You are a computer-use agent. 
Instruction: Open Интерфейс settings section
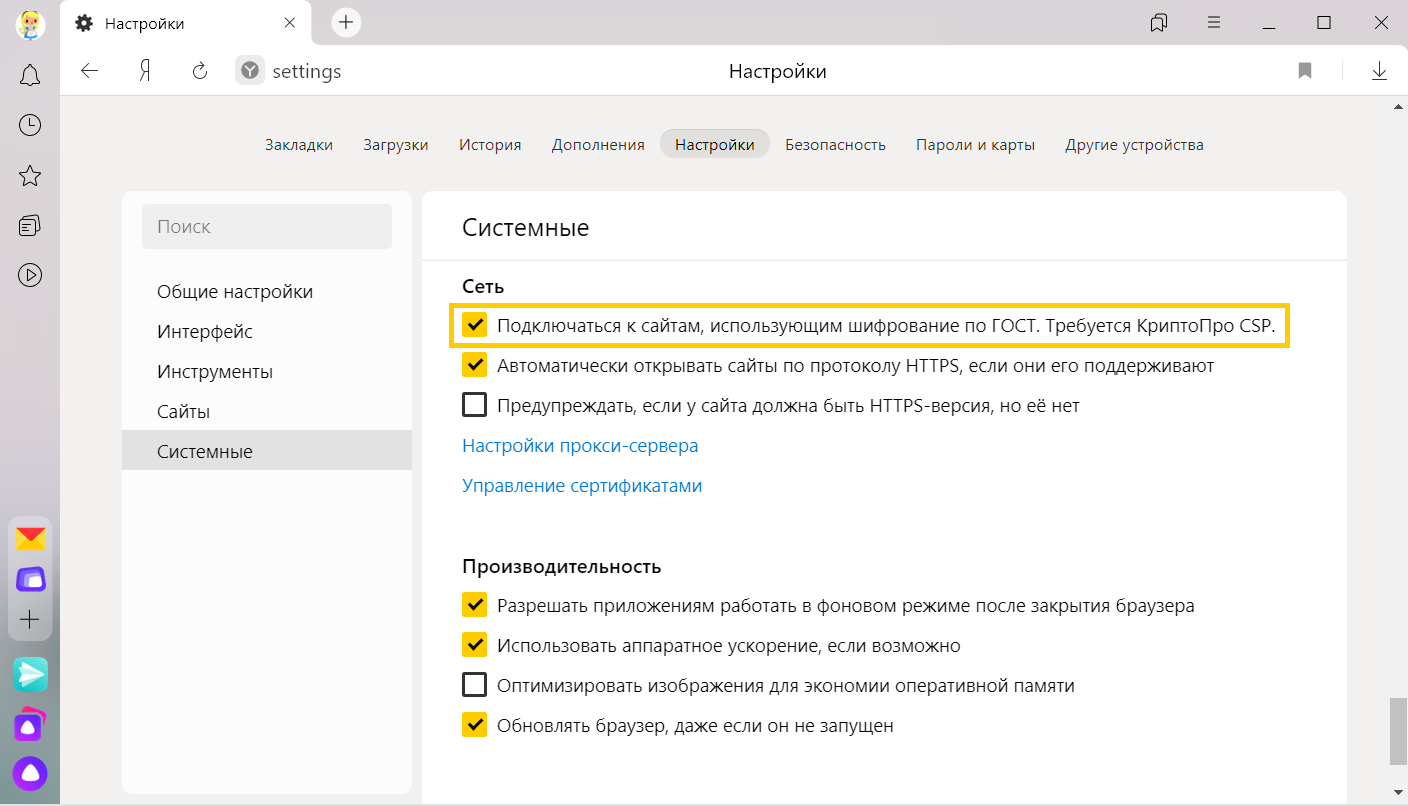[x=267, y=332]
